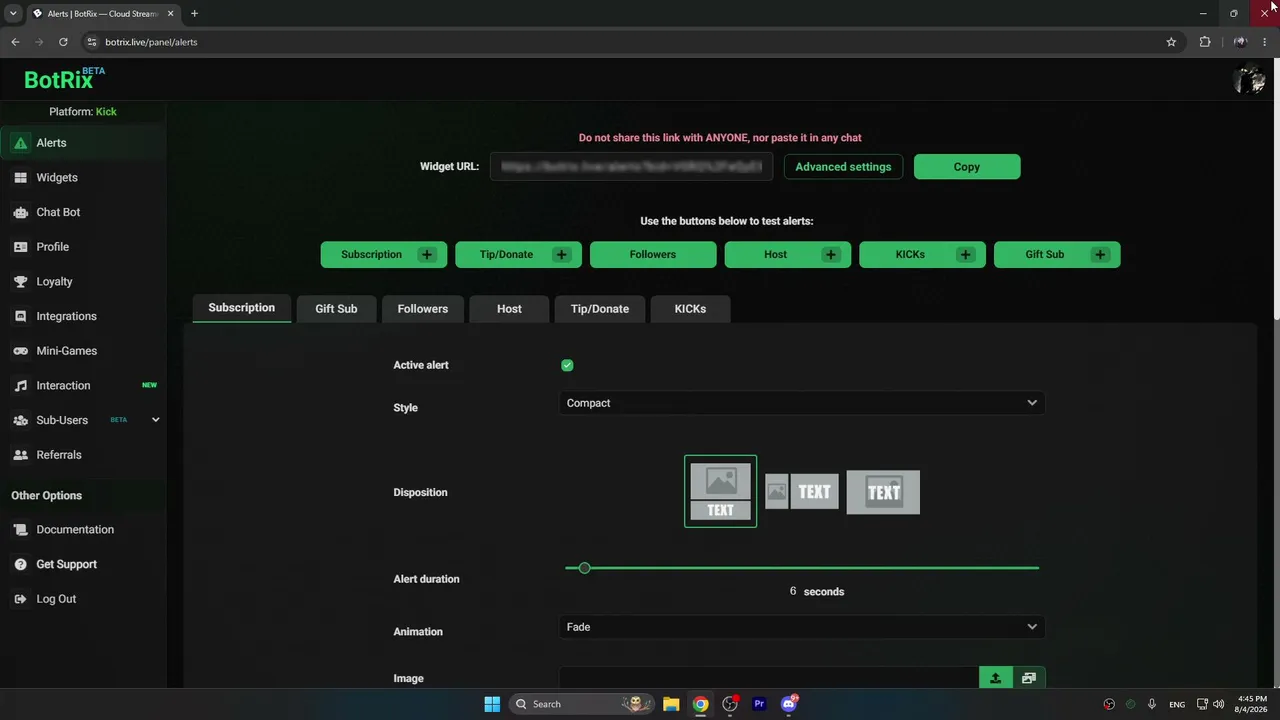Open a new browser tab
The image size is (1280, 720).
pyautogui.click(x=194, y=13)
